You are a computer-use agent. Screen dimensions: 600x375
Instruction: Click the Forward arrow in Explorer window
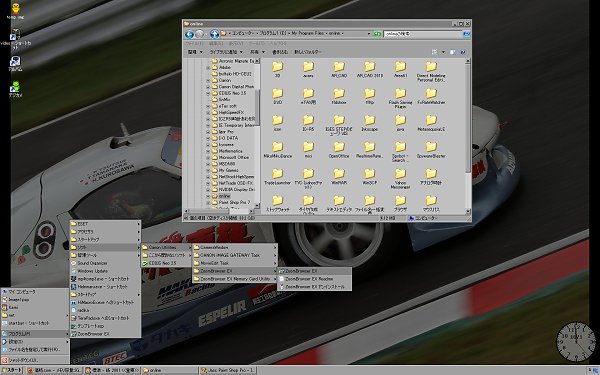[x=199, y=34]
